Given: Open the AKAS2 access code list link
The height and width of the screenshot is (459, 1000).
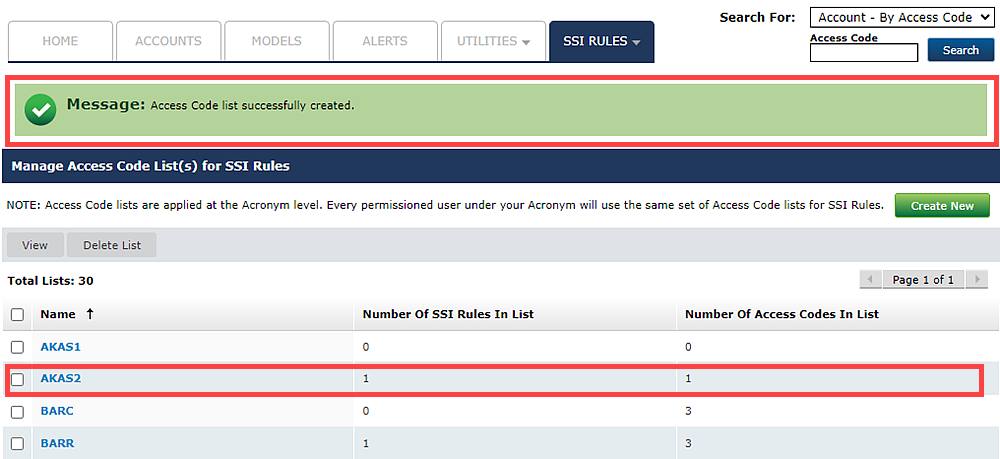Looking at the screenshot, I should pyautogui.click(x=60, y=379).
